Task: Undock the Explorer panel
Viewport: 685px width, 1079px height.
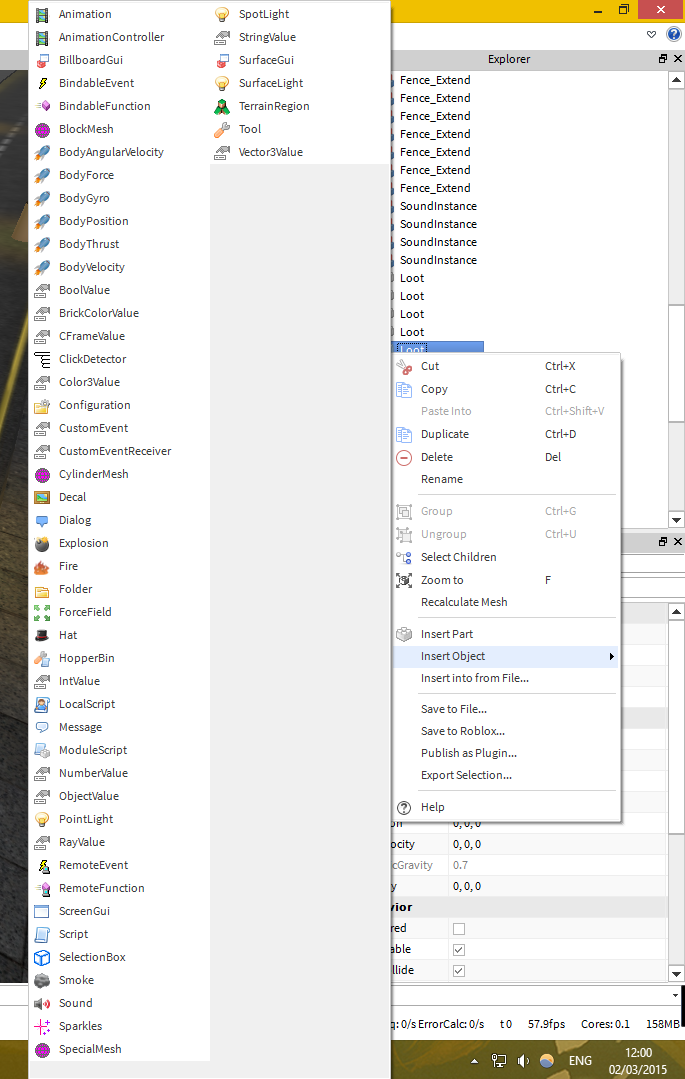Action: [663, 59]
